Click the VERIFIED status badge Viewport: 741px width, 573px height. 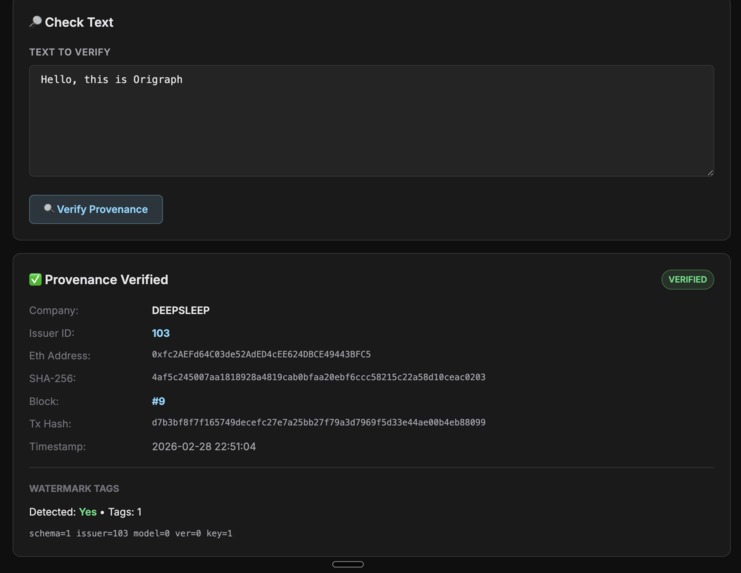pyautogui.click(x=688, y=280)
